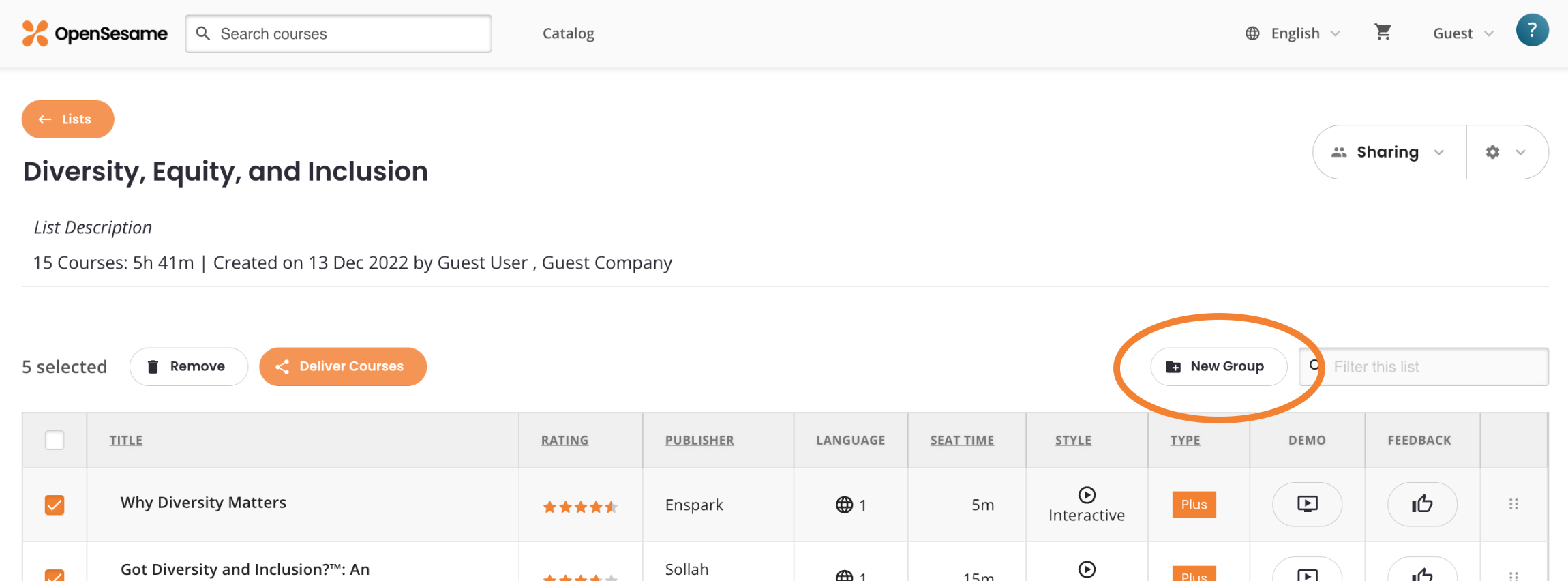The height and width of the screenshot is (581, 1568).
Task: Open the shopping cart
Action: tap(1383, 32)
